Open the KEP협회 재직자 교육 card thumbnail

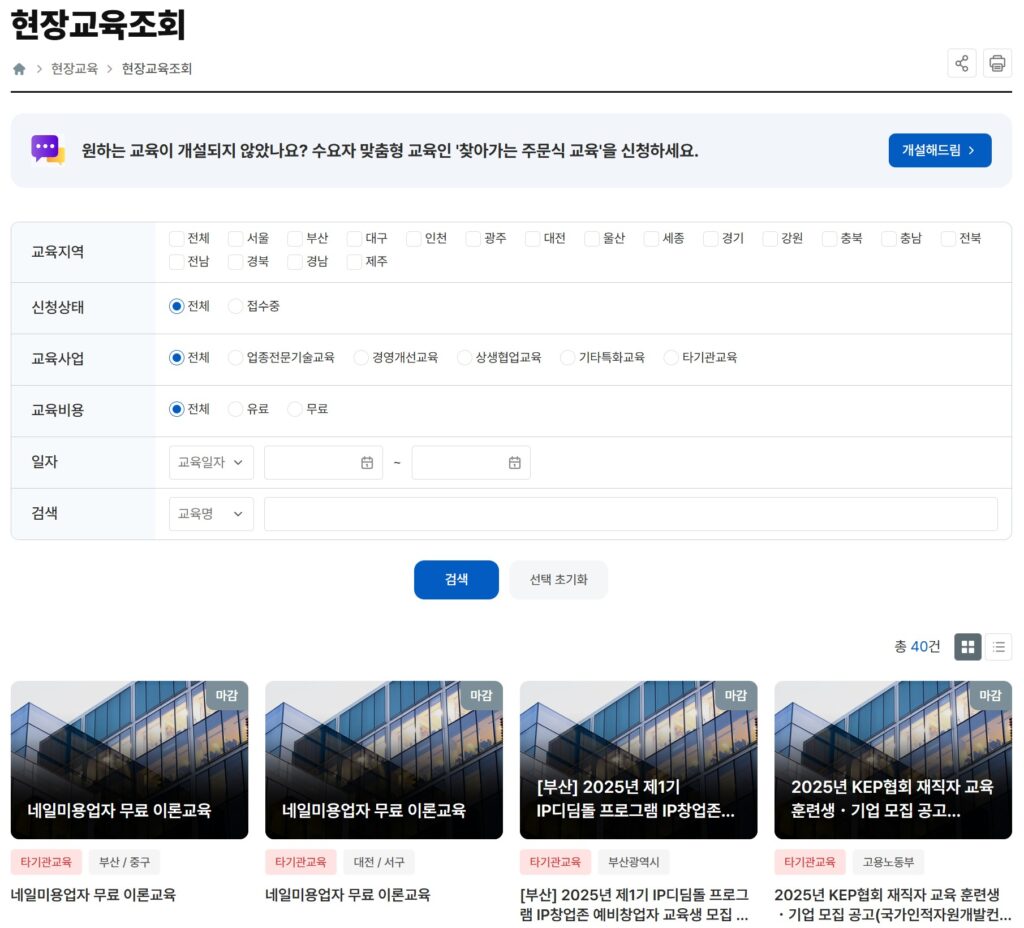tap(893, 760)
